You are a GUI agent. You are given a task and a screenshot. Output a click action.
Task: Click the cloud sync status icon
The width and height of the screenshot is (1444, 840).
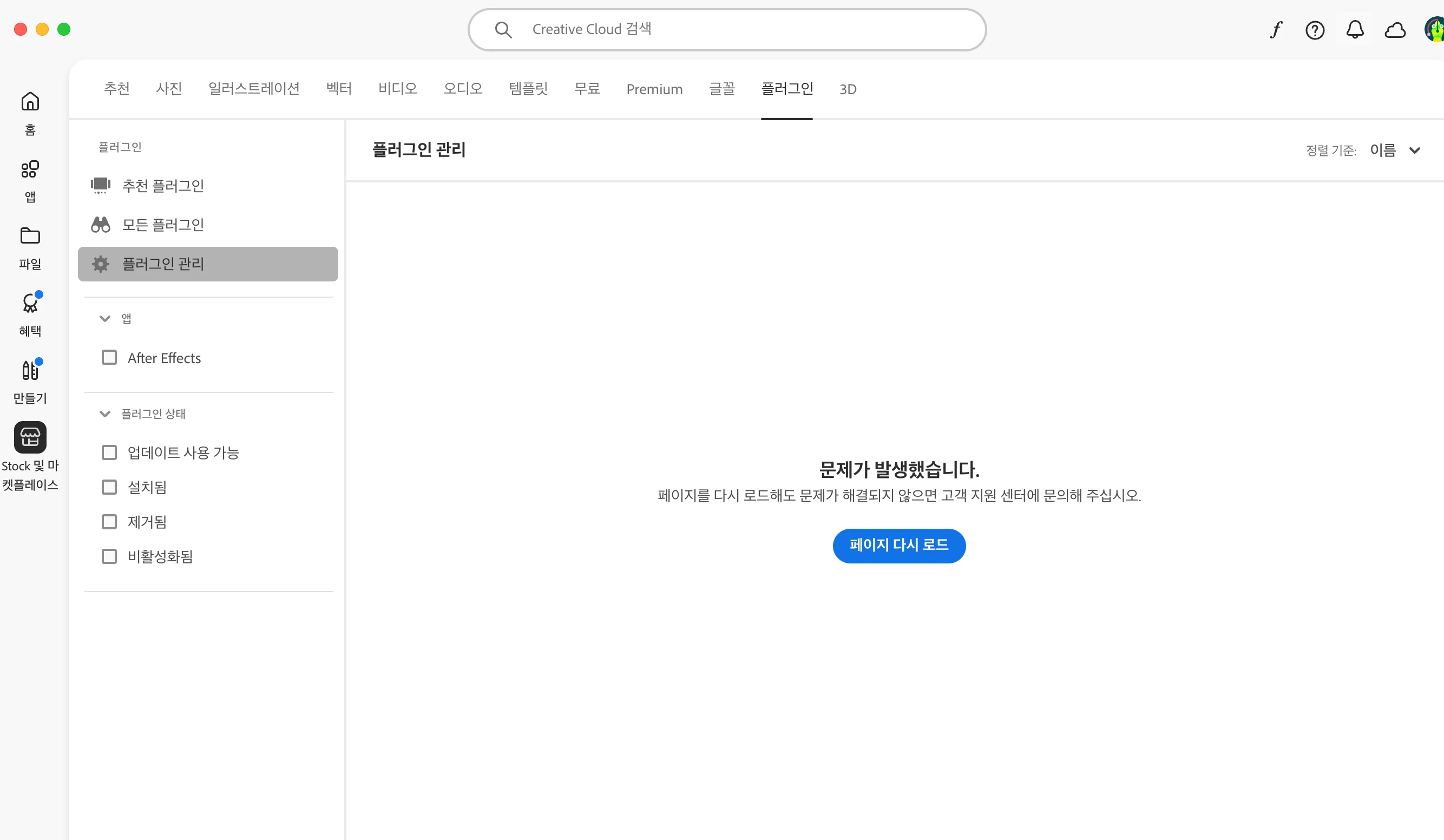(1395, 30)
